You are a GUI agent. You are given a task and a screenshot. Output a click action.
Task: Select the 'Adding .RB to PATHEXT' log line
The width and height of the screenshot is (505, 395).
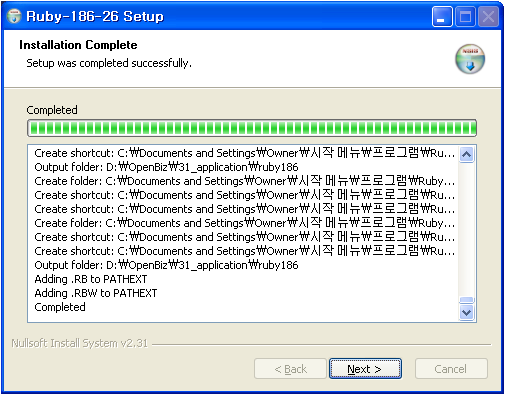click(x=91, y=279)
